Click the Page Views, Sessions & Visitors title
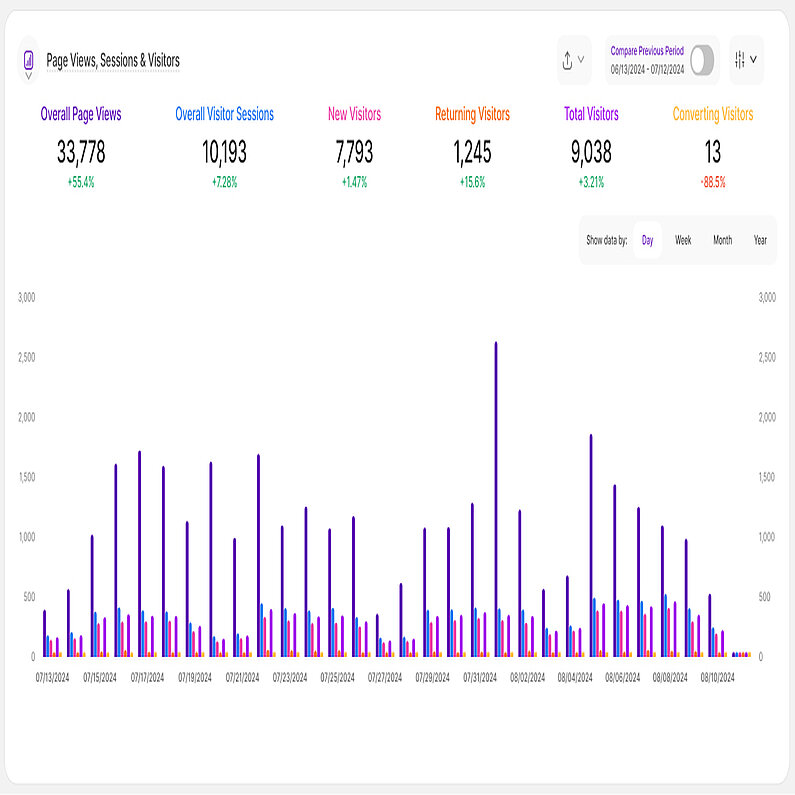This screenshot has height=795, width=795. point(113,61)
